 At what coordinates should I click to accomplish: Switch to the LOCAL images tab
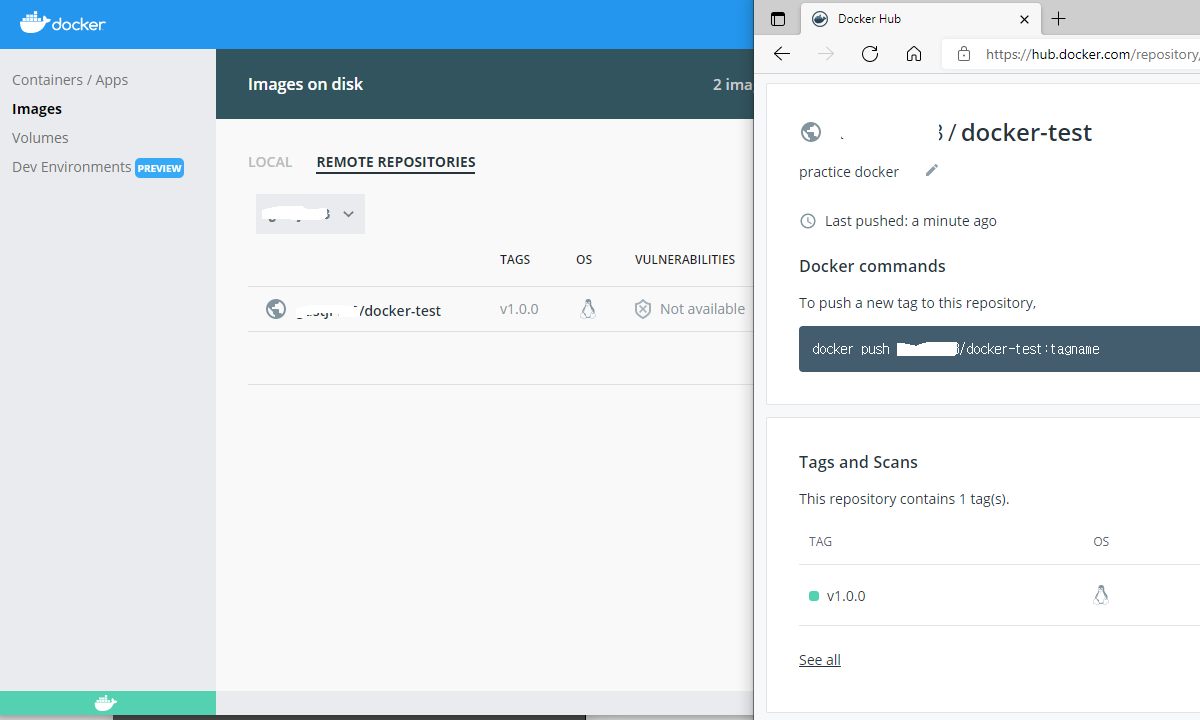pyautogui.click(x=270, y=162)
